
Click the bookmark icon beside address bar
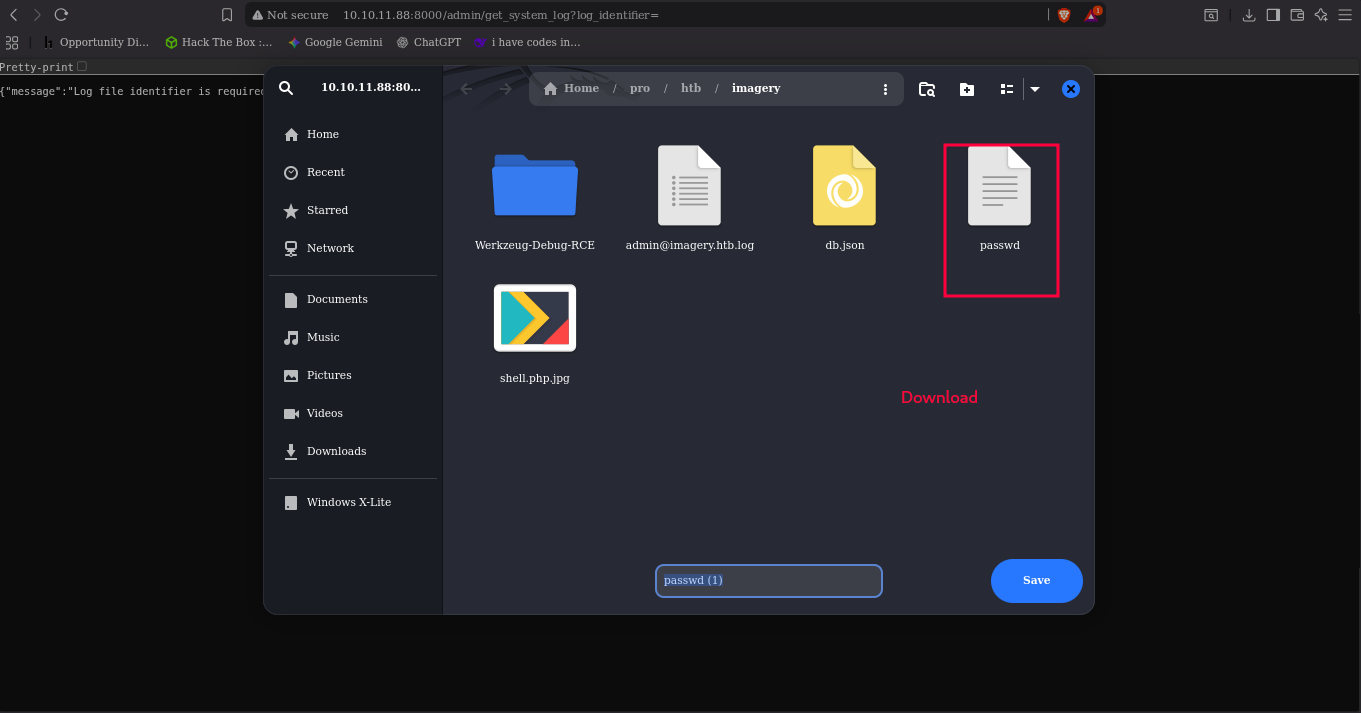[227, 15]
